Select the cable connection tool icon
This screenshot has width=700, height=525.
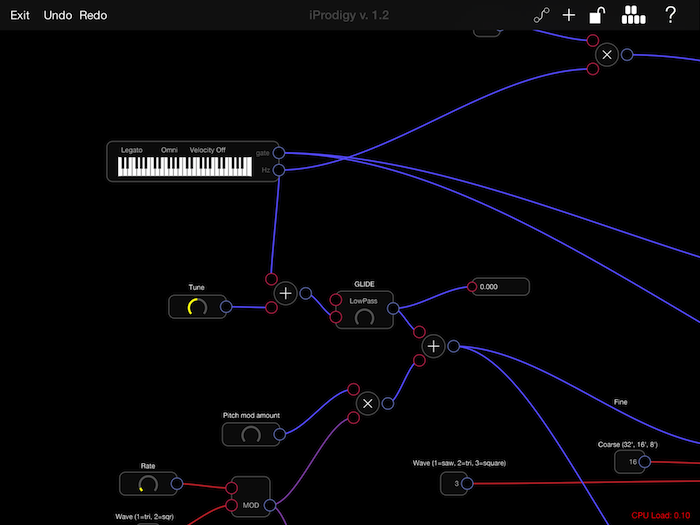542,15
